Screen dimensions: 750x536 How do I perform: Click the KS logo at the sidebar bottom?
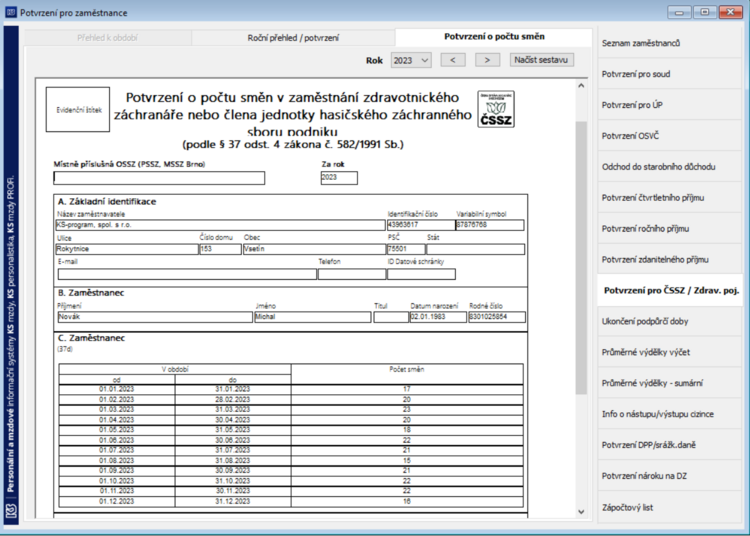point(11,511)
